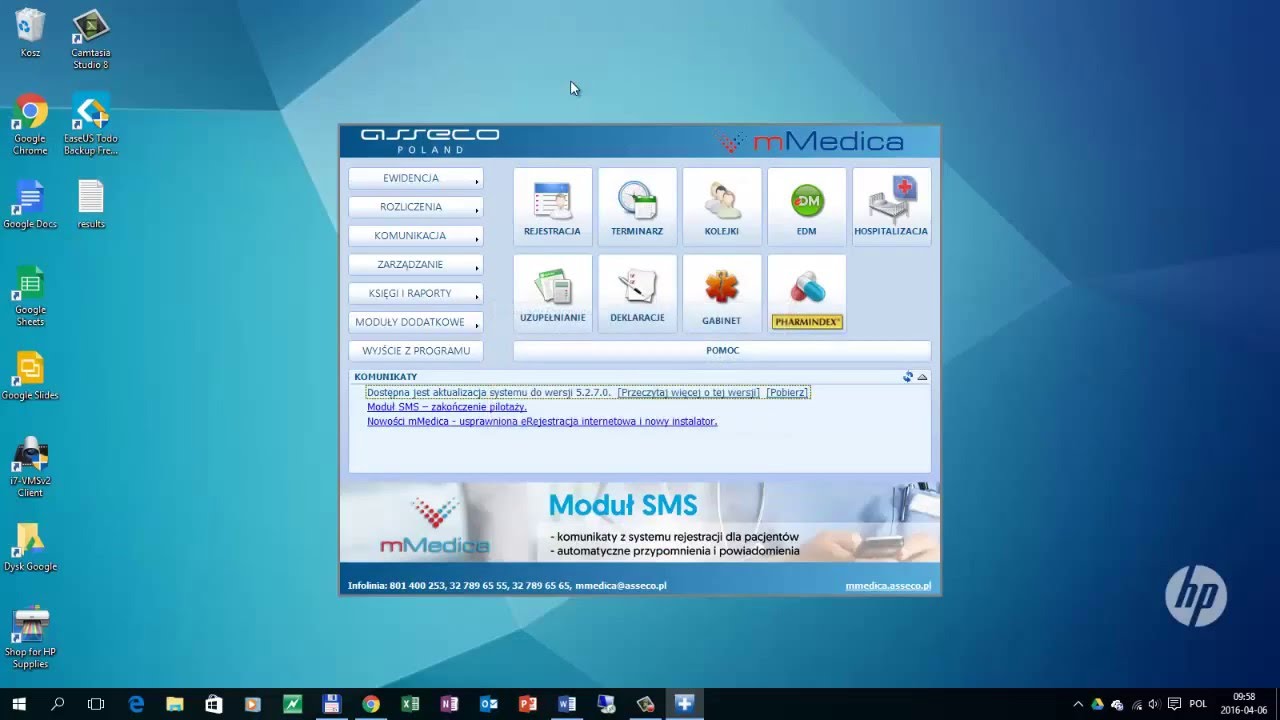1280x720 pixels.
Task: Follow the 'Przeczytaj więcej o tej wersji' link
Action: pos(688,393)
